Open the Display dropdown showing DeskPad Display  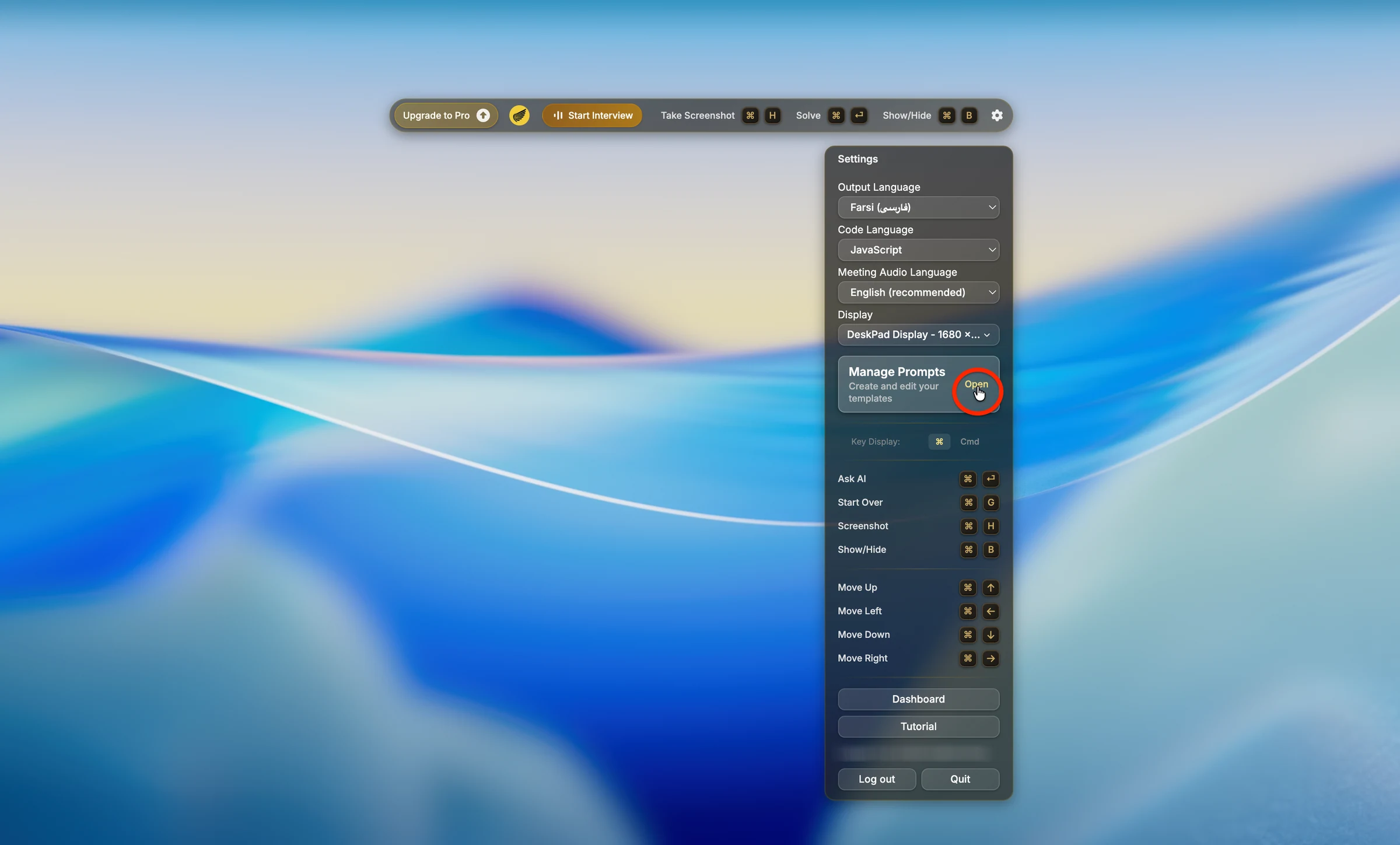pos(918,335)
